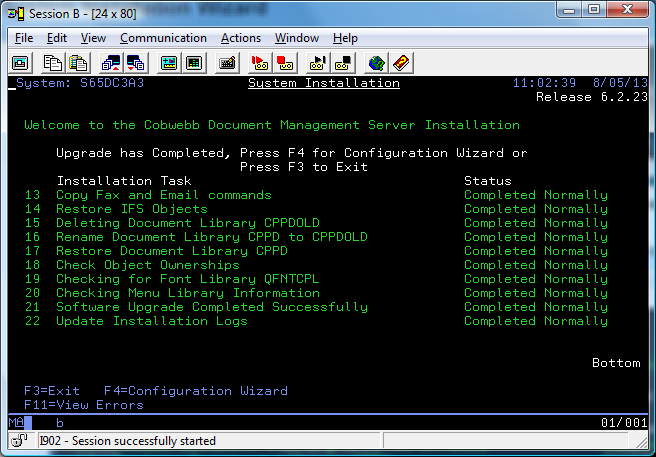
Task: Click the time '11:02:39'
Action: (x=544, y=83)
